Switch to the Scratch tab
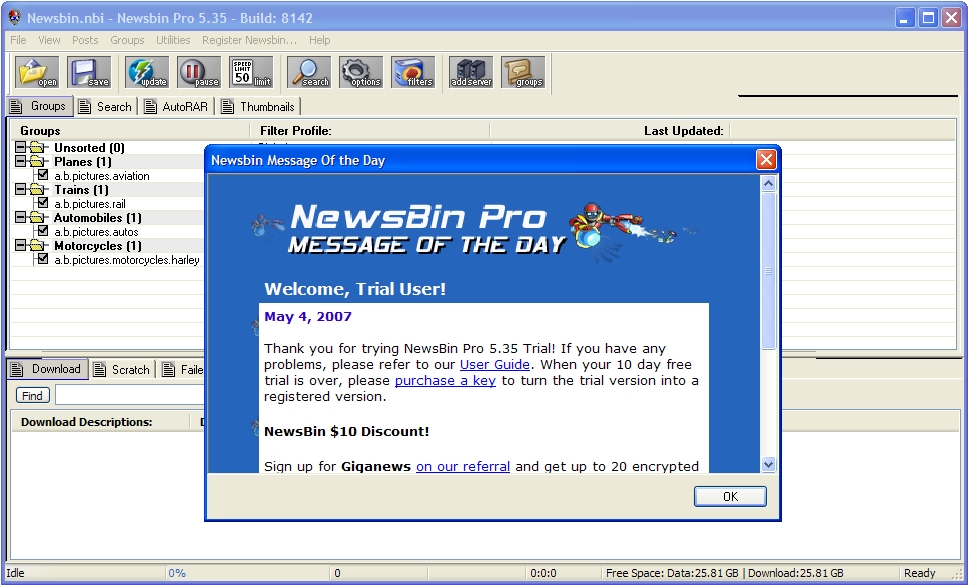Screen dimensions: 968x585 (x=122, y=370)
